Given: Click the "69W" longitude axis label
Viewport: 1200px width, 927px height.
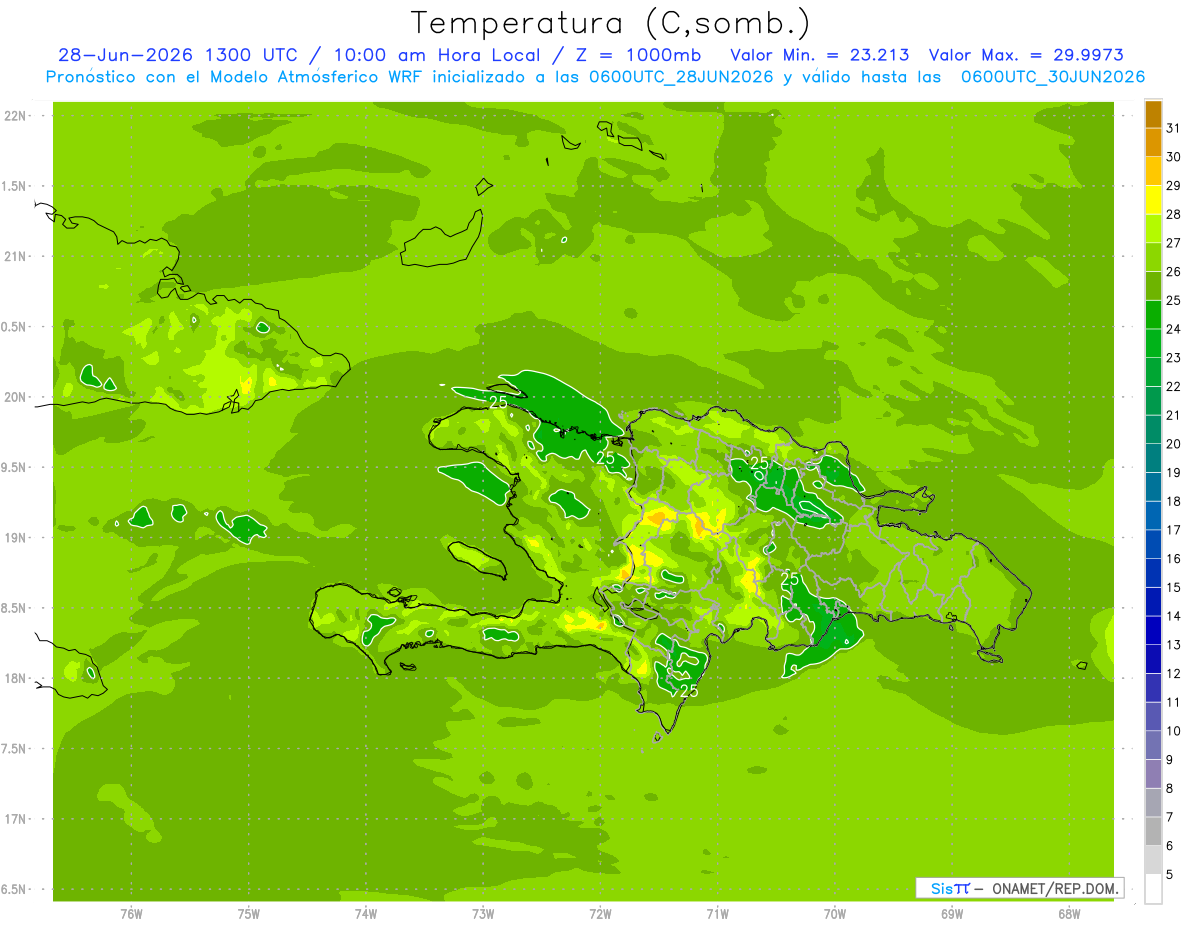Looking at the screenshot, I should (x=951, y=913).
